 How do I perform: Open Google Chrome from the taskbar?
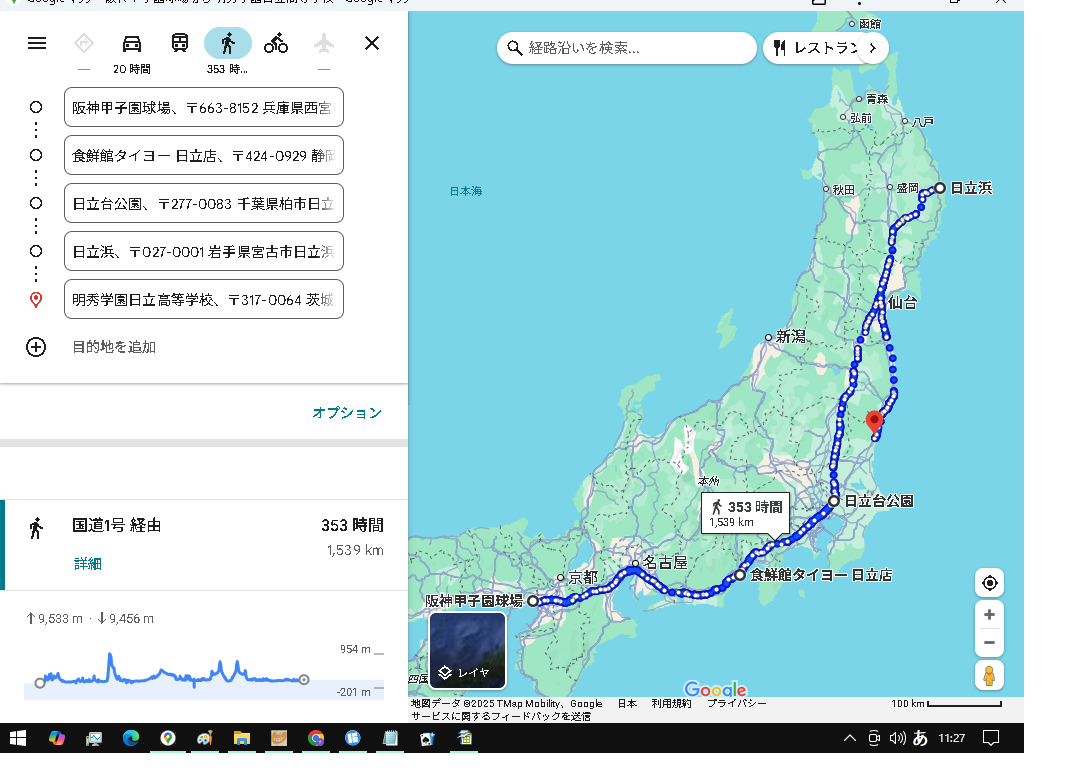[316, 738]
